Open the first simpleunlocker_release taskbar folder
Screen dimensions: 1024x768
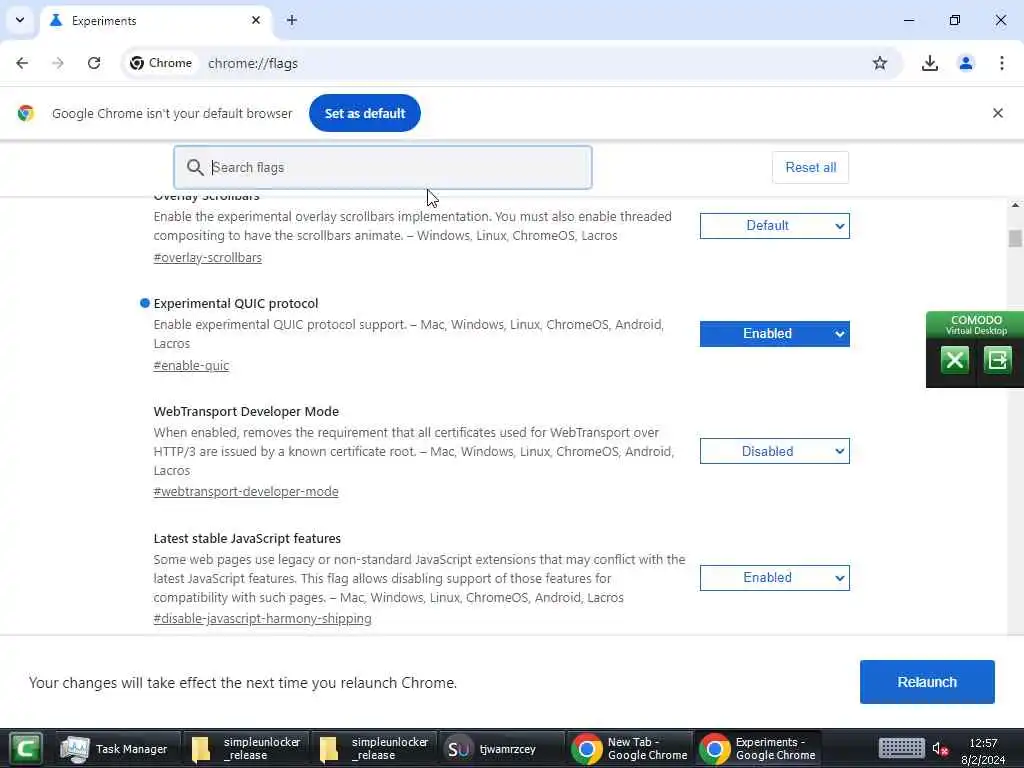tap(247, 749)
